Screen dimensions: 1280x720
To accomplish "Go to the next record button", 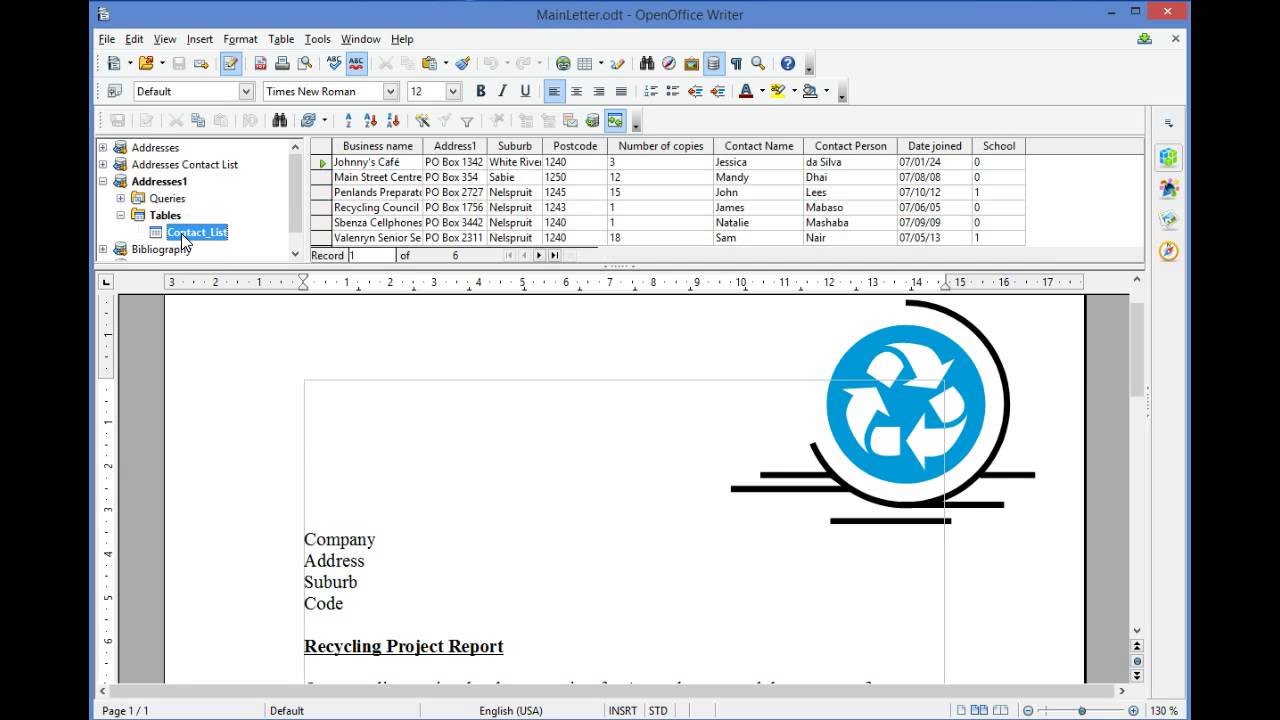I will point(539,256).
